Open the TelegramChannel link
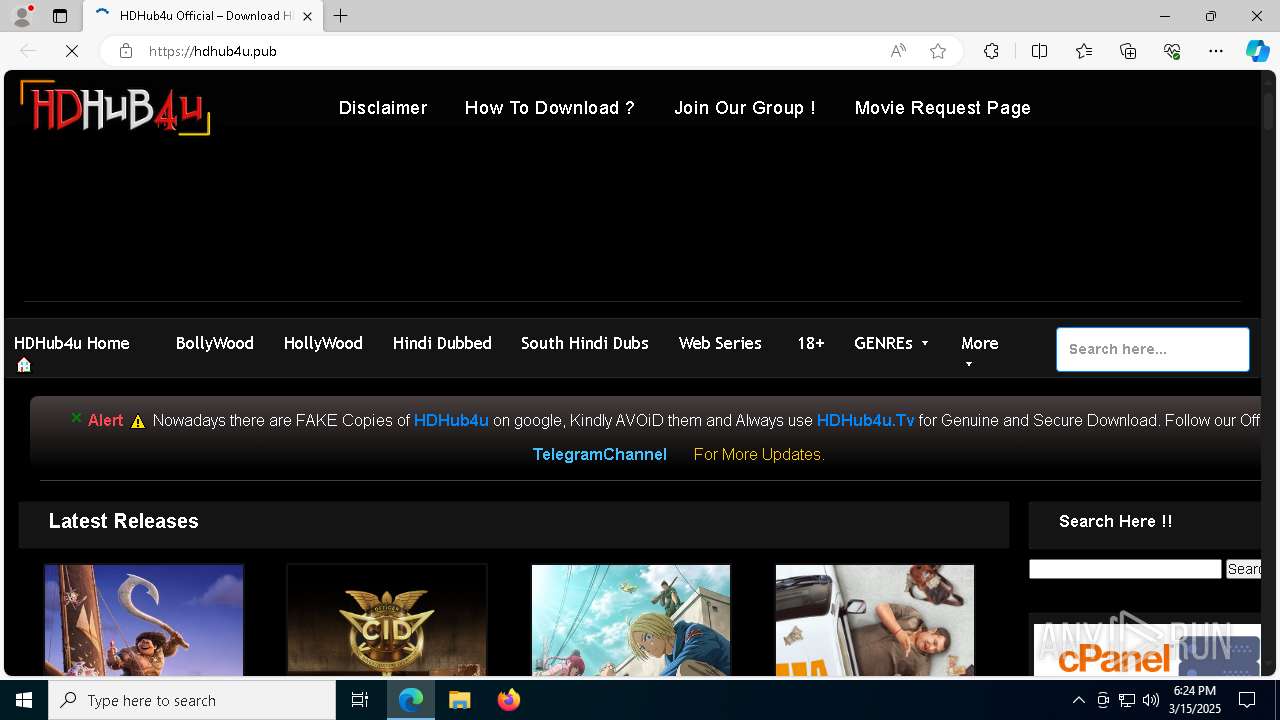This screenshot has height=720, width=1280. pos(599,454)
